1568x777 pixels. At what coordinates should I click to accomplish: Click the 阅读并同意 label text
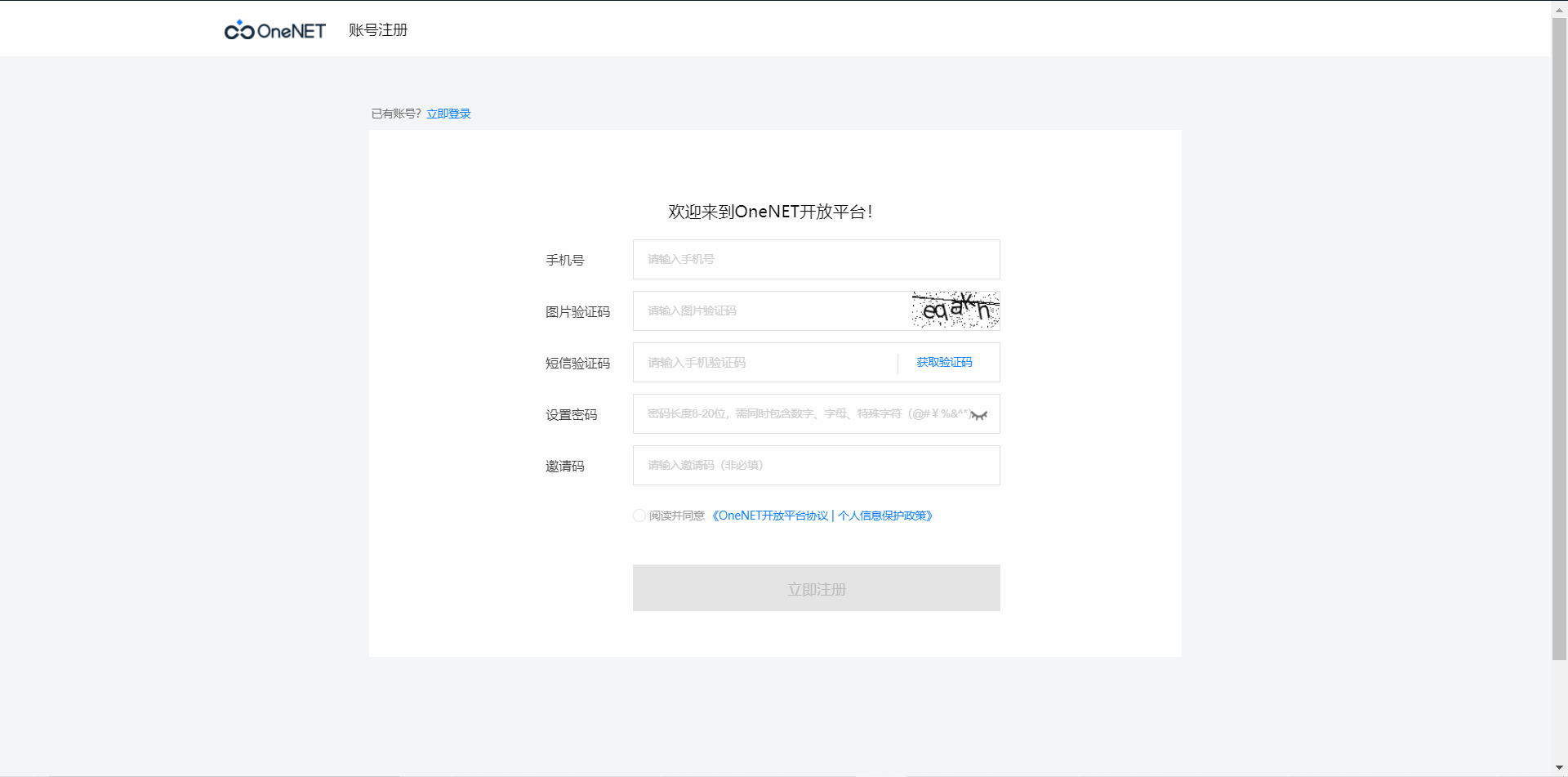tap(677, 516)
